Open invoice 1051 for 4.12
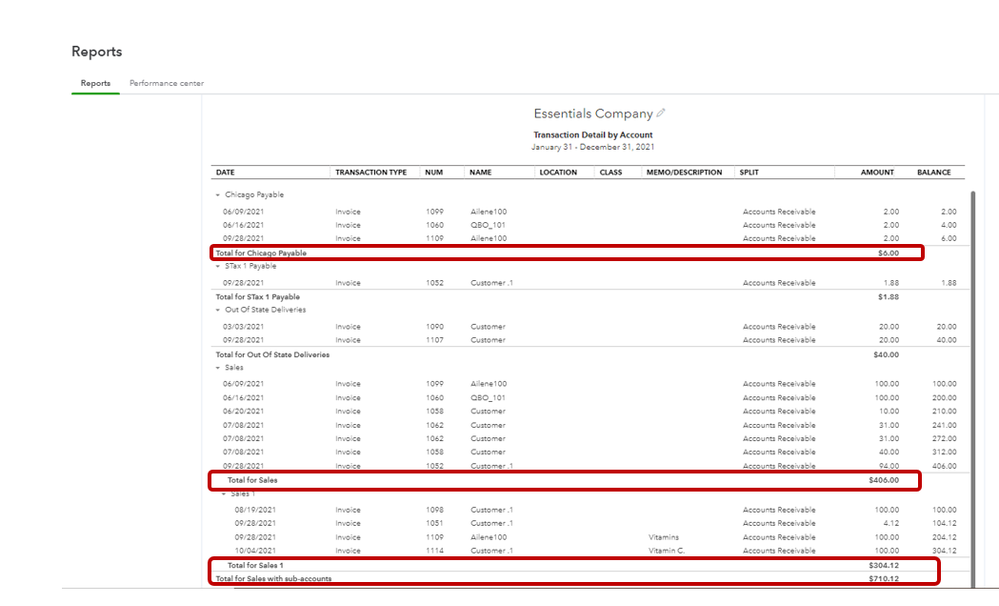The image size is (999, 606). coord(589,523)
